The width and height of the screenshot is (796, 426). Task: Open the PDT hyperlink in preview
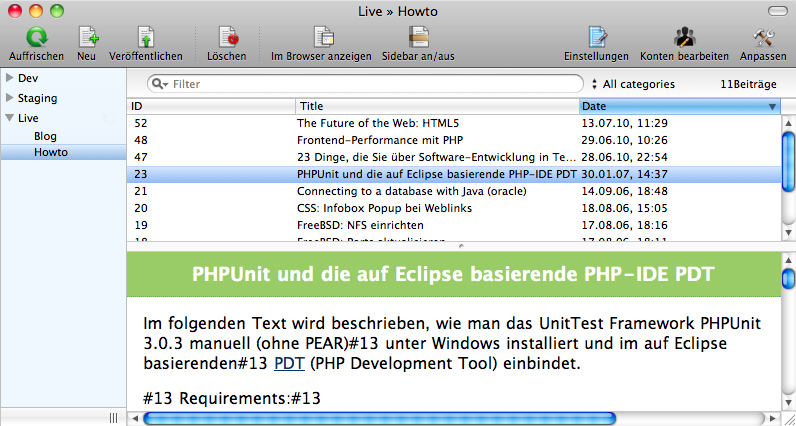point(289,364)
